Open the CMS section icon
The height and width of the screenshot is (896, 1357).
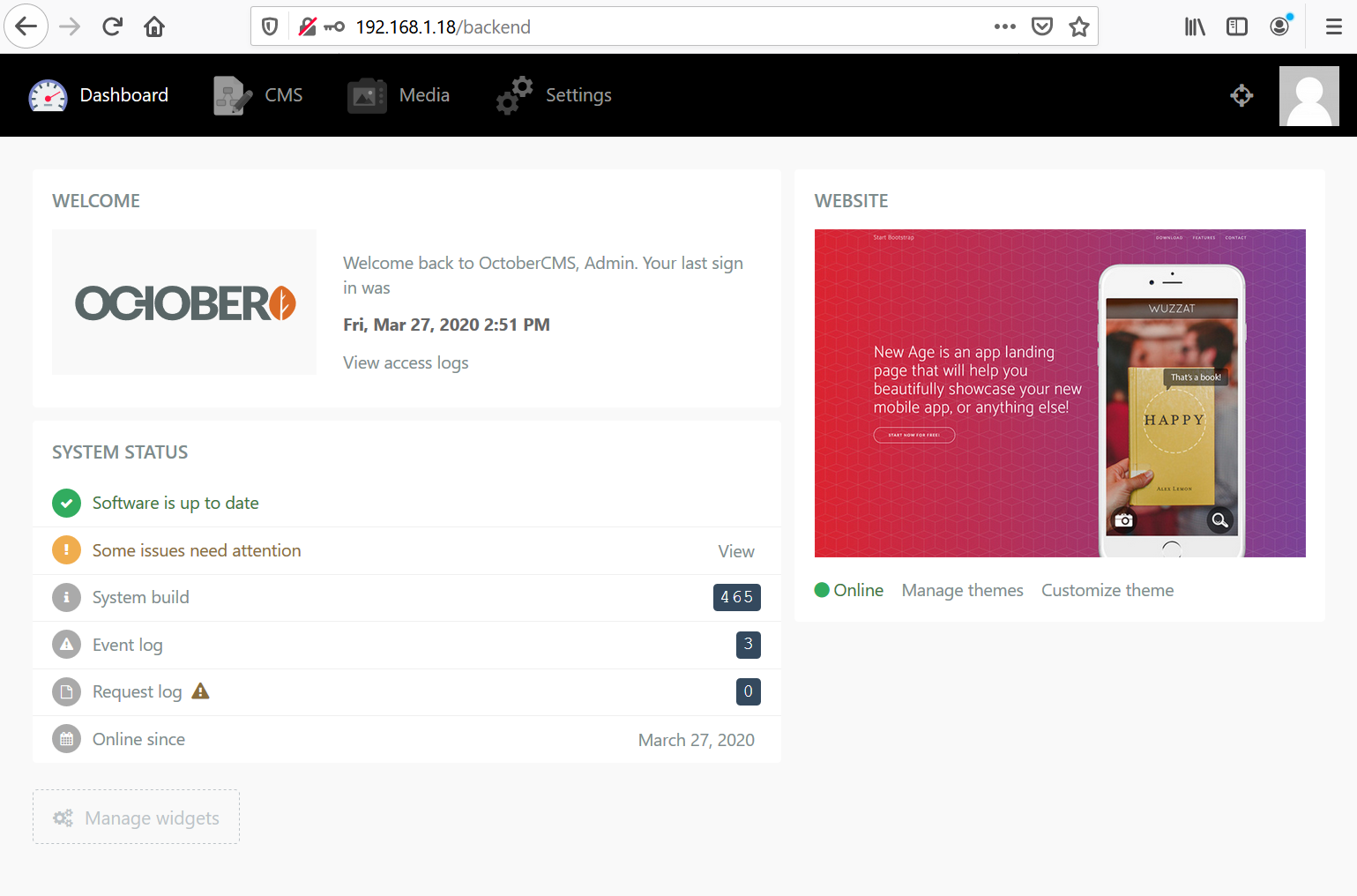coord(232,95)
